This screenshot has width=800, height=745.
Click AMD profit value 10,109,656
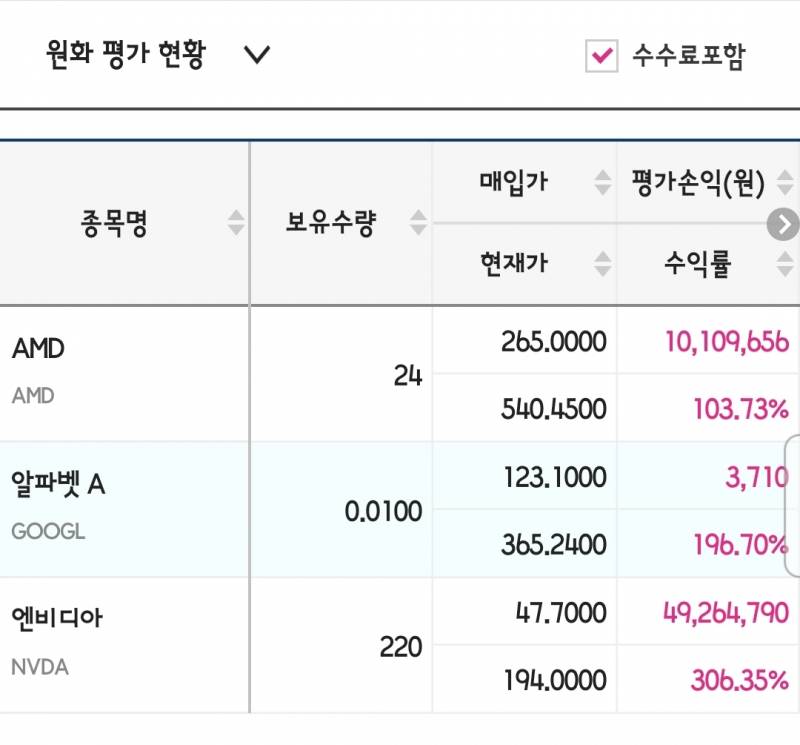[x=727, y=342]
